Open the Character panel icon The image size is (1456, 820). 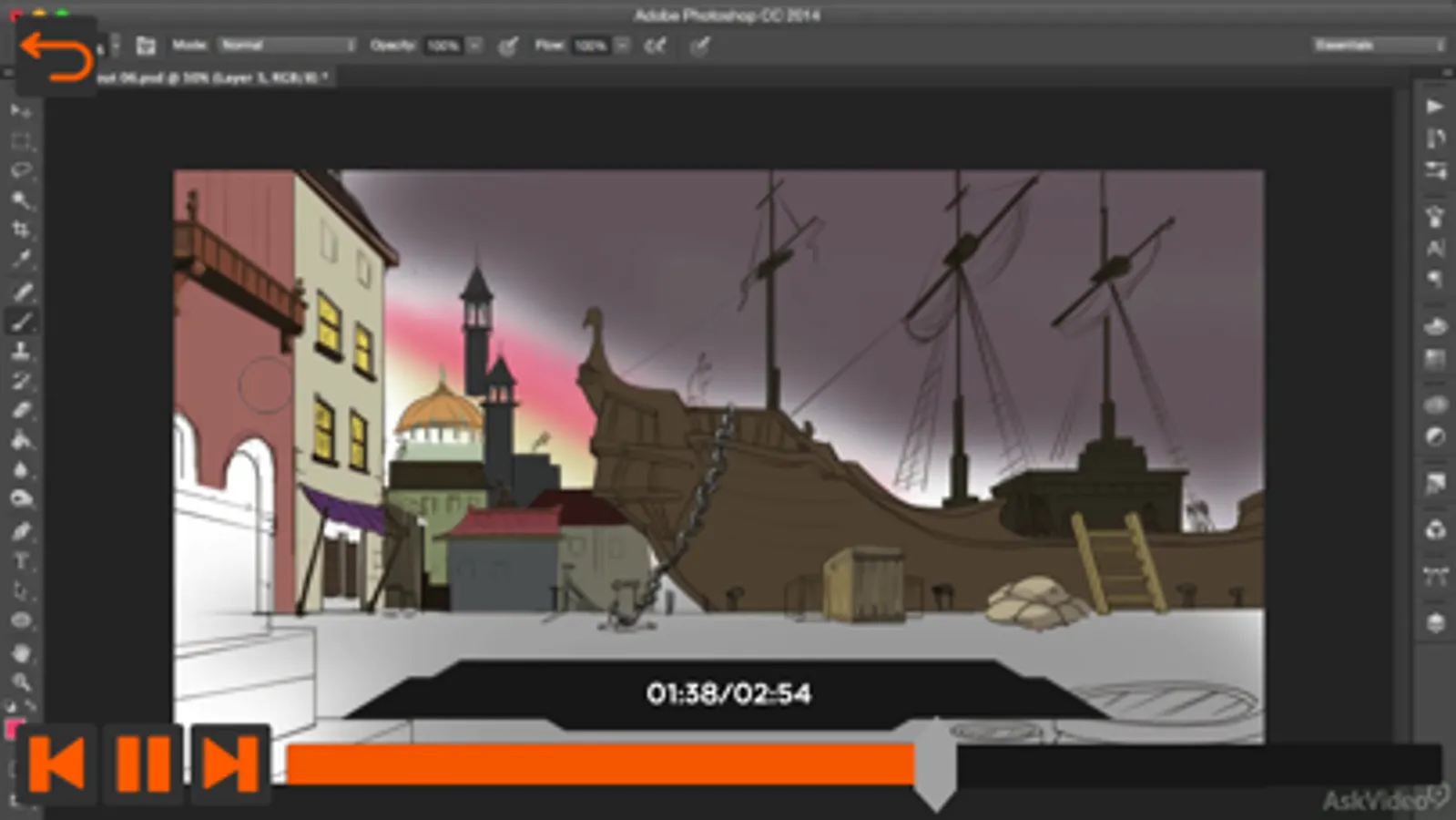point(1435,248)
